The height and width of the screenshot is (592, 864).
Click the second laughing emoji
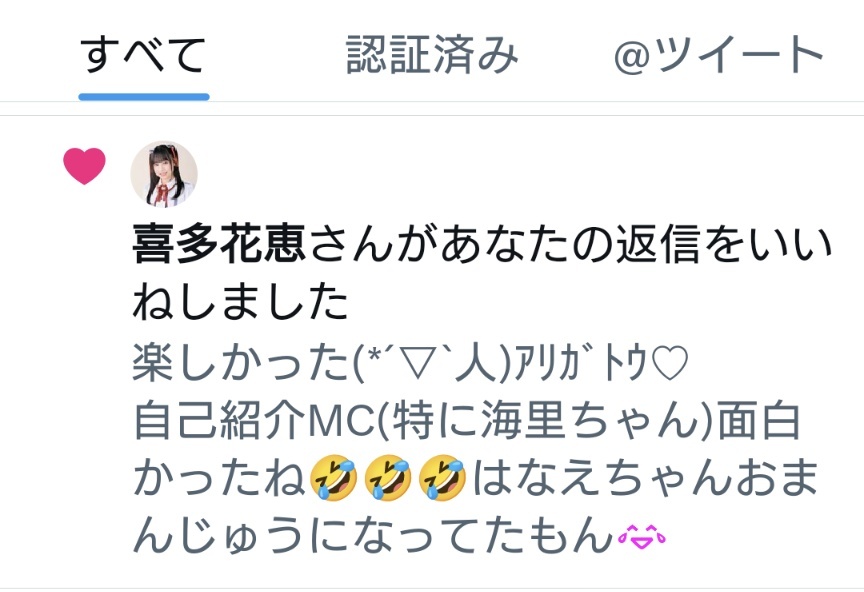(x=388, y=477)
